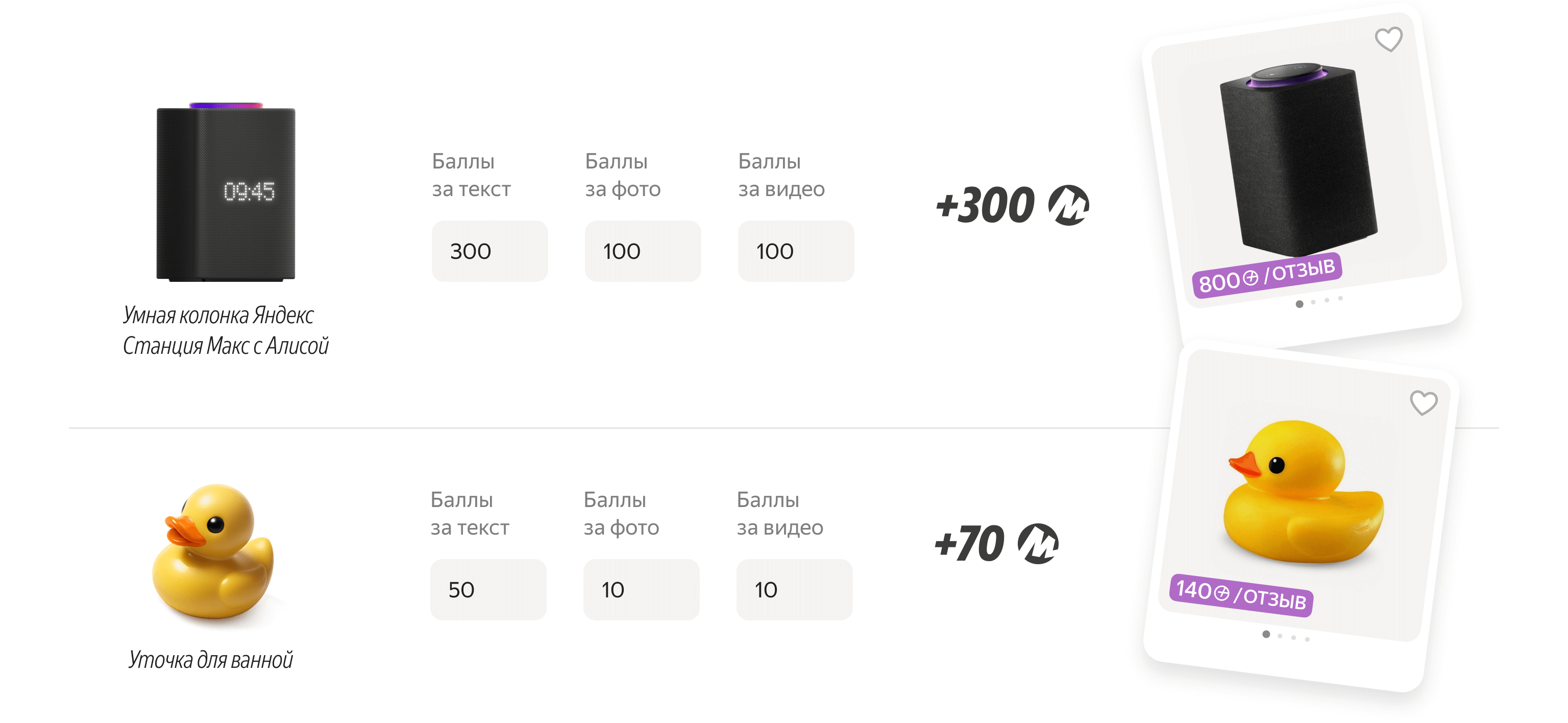This screenshot has height=723, width=1568.
Task: Open the Уточка для ванной title
Action: 211,660
